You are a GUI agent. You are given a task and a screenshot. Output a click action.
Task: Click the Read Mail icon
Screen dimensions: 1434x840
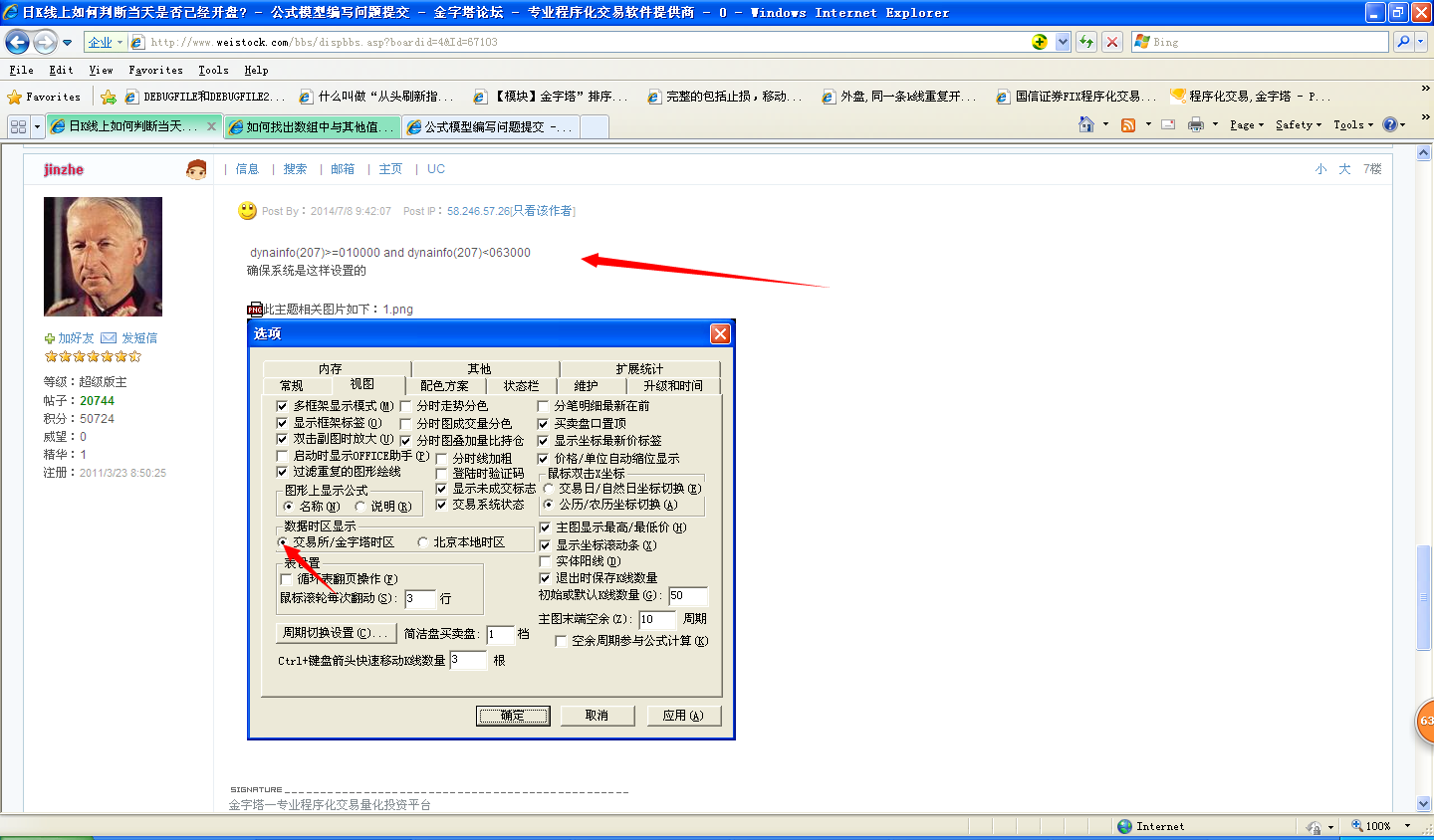tap(1168, 124)
